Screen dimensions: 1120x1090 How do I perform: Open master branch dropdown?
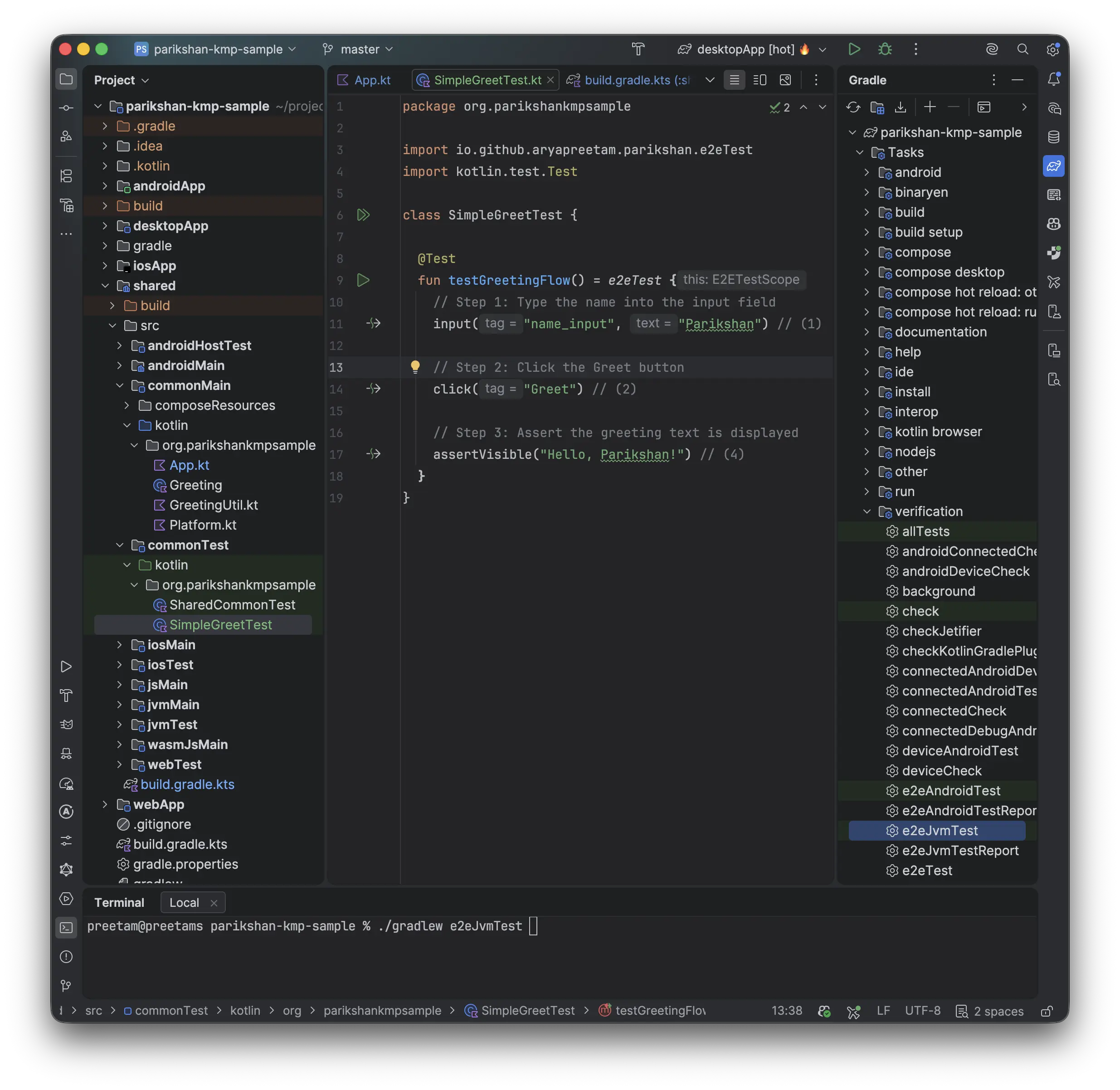tap(357, 49)
